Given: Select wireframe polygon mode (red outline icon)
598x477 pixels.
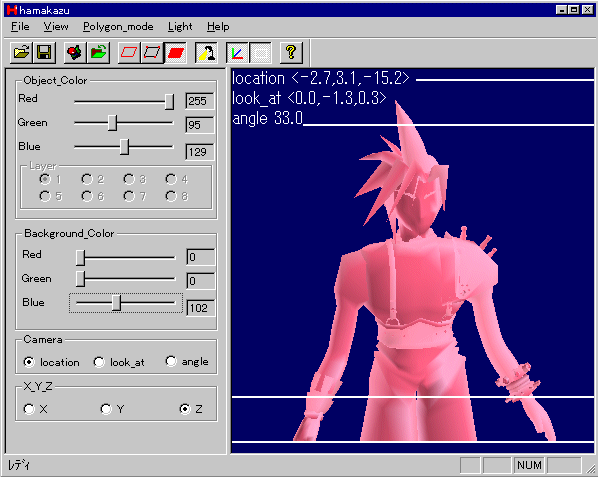Looking at the screenshot, I should click(x=129, y=53).
